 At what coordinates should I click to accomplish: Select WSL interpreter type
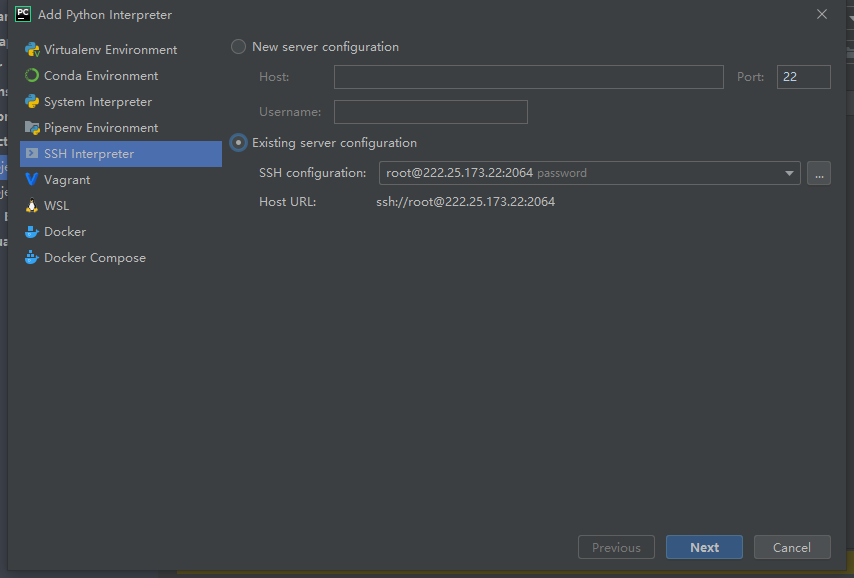[121, 206]
